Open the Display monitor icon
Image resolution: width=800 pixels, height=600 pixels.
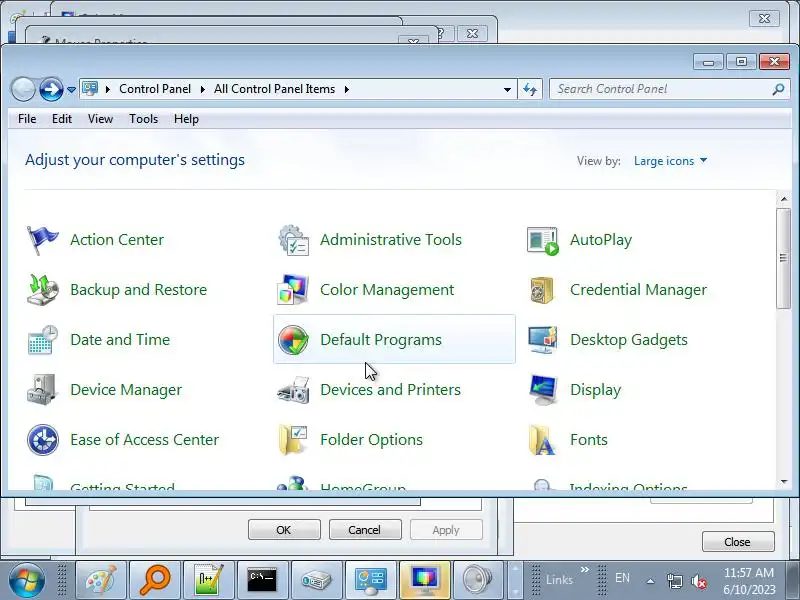click(542, 390)
